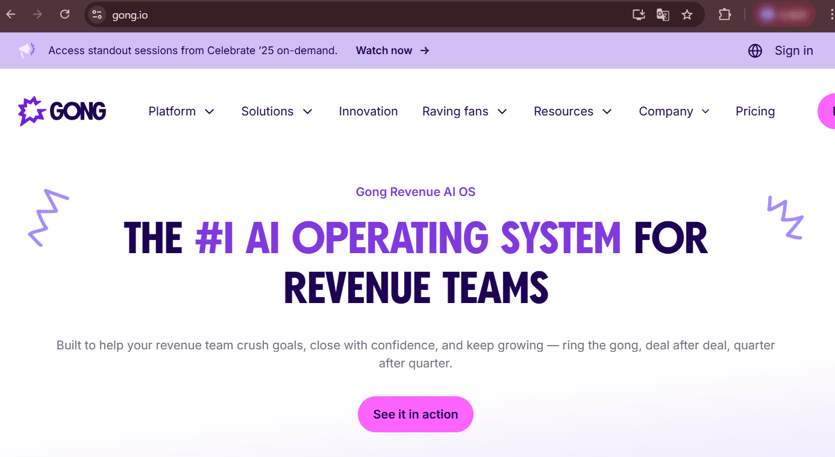Open the browser extensions puzzle icon

(x=725, y=15)
